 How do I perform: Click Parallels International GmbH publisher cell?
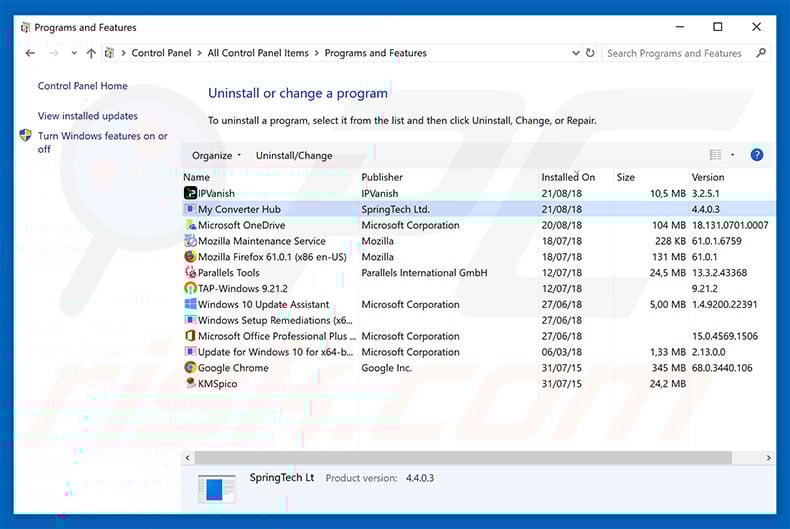pos(424,273)
